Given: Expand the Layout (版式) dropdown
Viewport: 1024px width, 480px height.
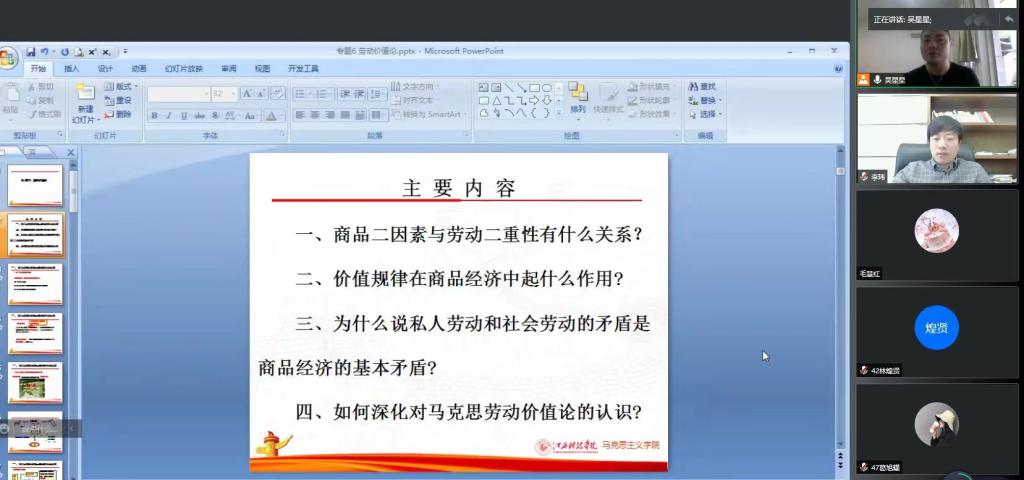Looking at the screenshot, I should point(136,87).
